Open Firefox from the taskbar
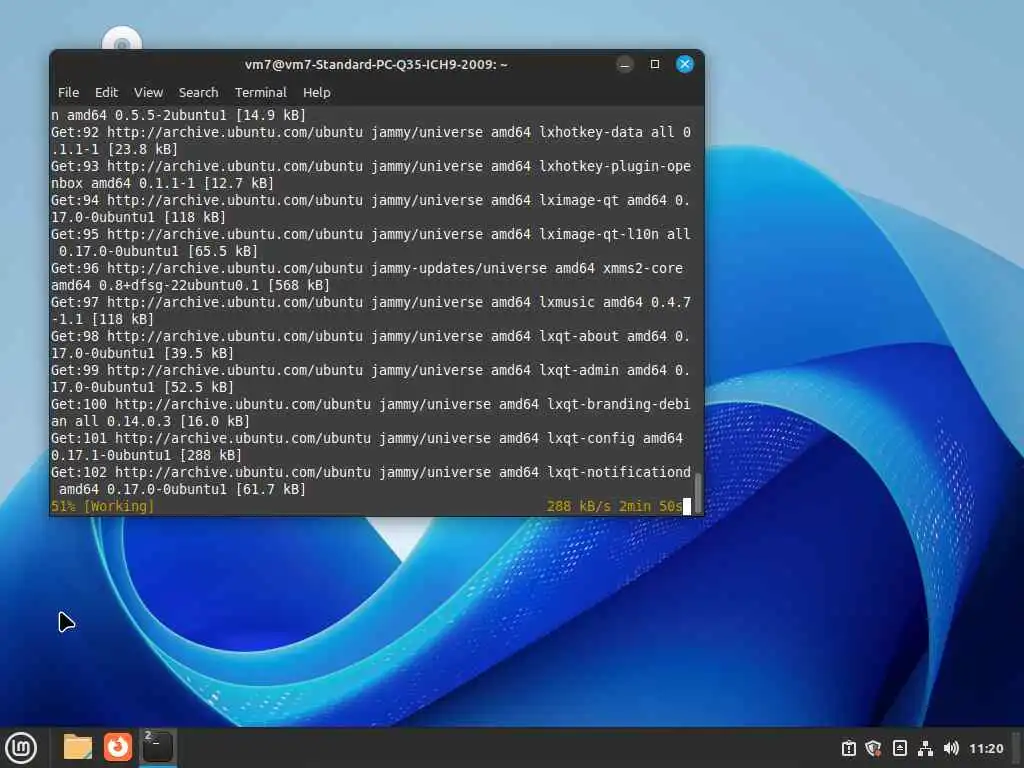 pos(118,747)
